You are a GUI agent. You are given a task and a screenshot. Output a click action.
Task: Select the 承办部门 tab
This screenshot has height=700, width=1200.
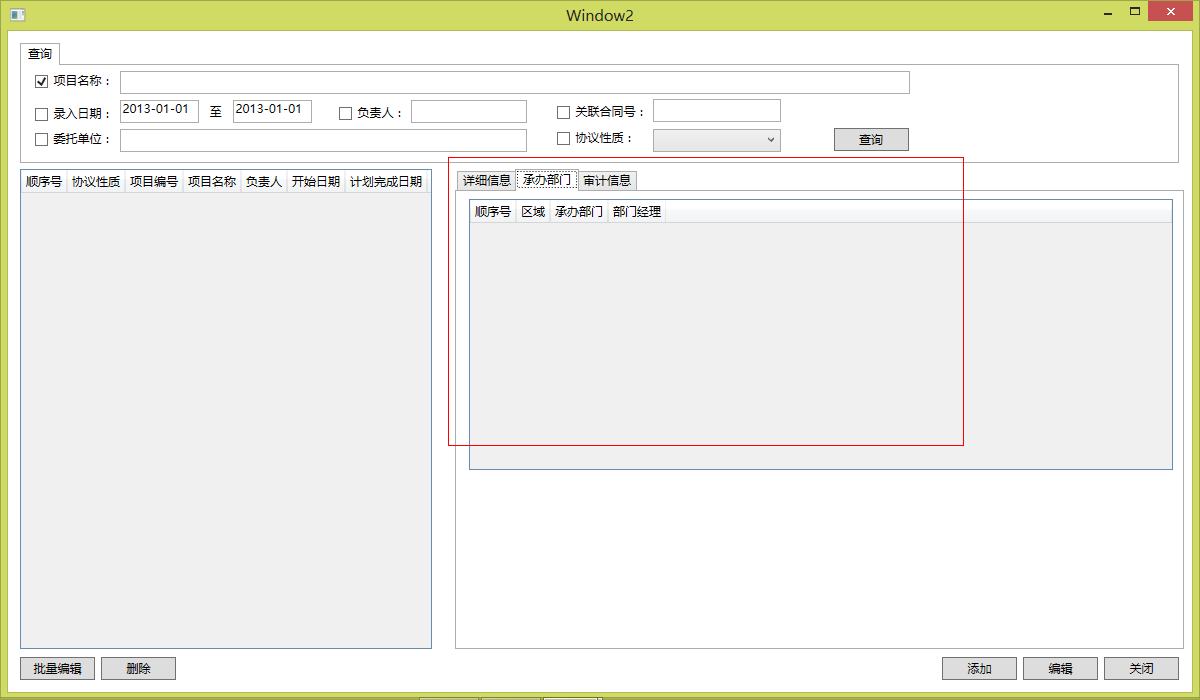click(x=547, y=180)
